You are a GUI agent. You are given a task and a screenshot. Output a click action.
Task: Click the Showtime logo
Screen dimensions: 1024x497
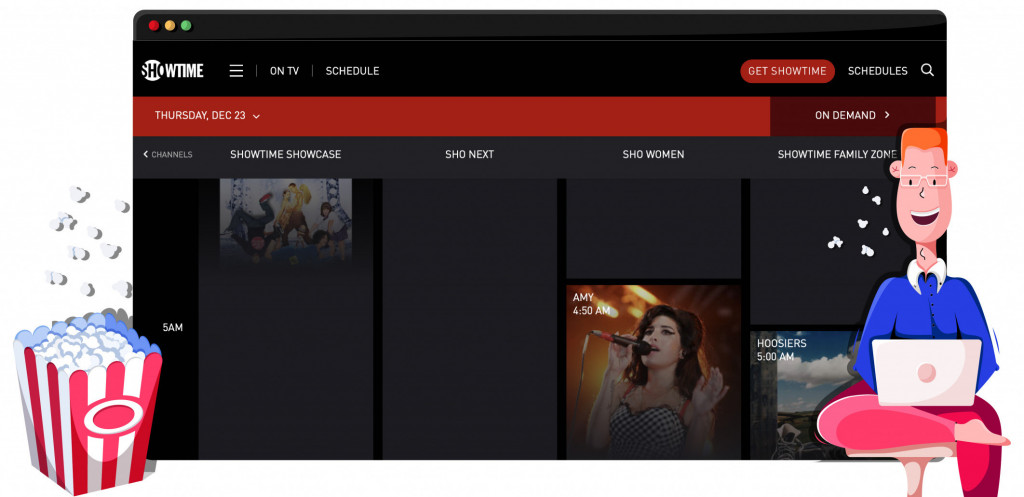pyautogui.click(x=173, y=71)
